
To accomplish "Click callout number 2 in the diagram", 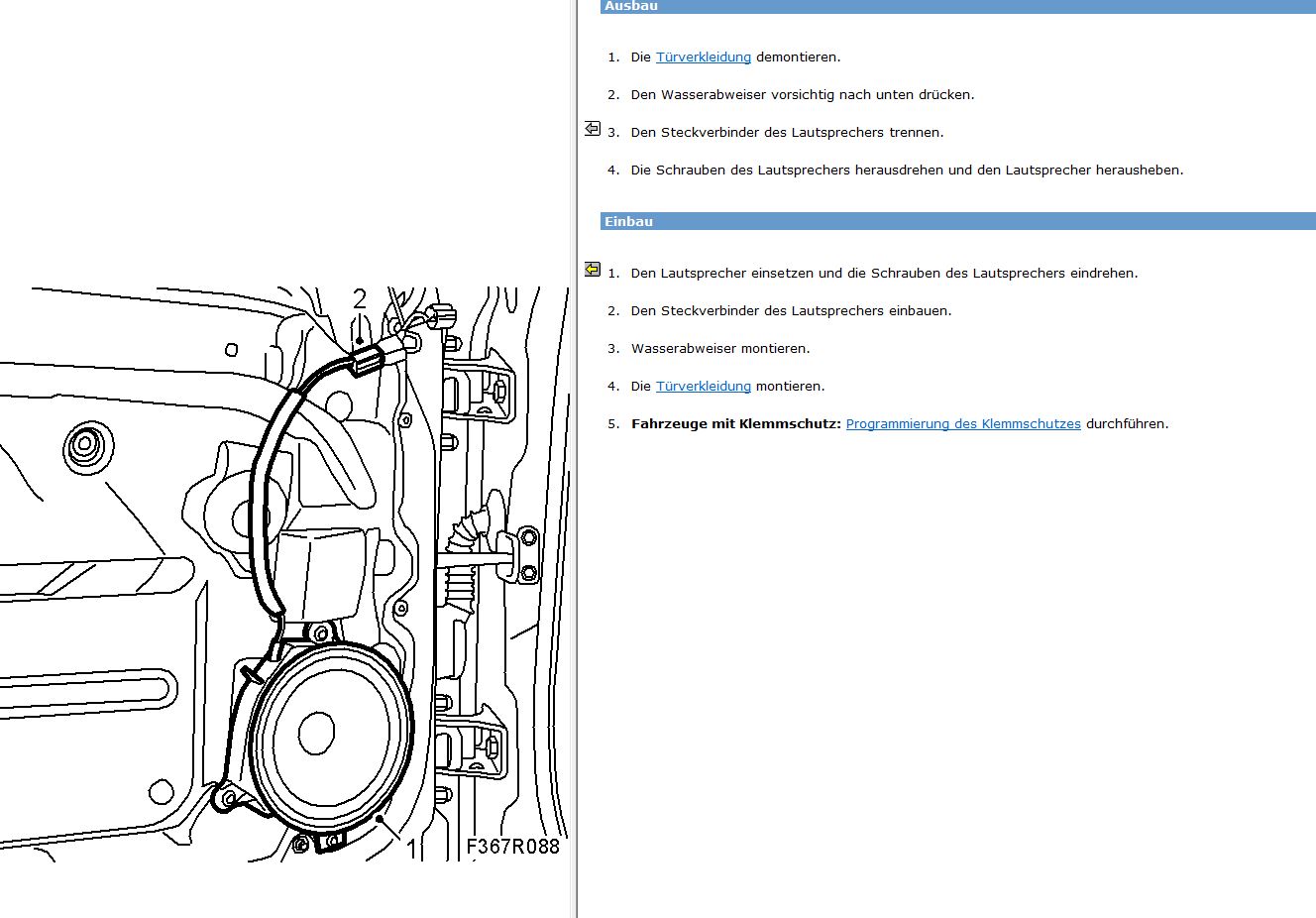I will (x=360, y=298).
